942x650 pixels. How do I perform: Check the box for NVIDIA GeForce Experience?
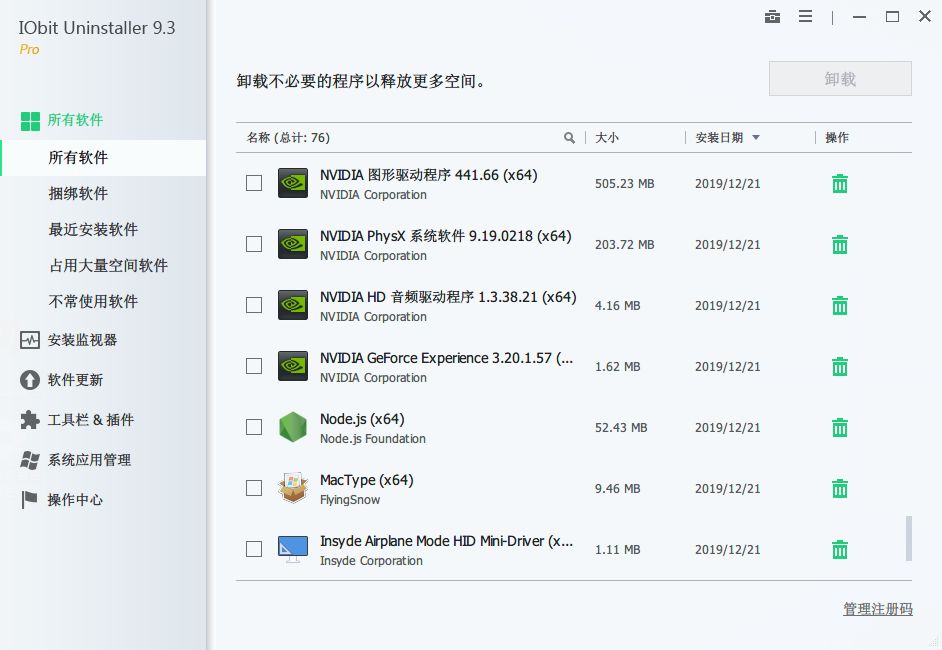[x=254, y=366]
